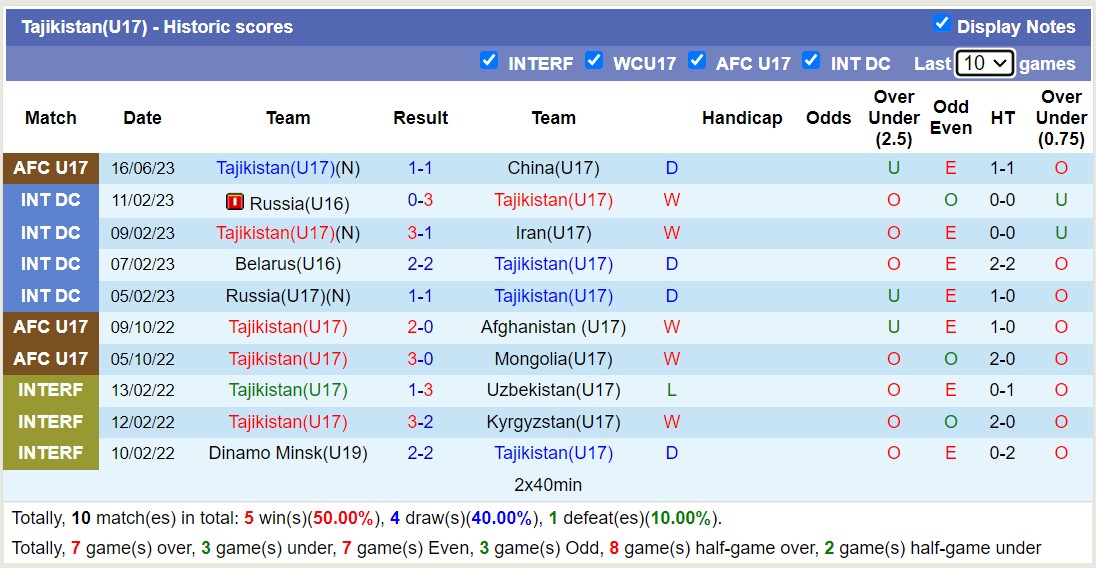Untick the INT DC filter checkbox
Image resolution: width=1096 pixels, height=568 pixels.
click(x=811, y=61)
